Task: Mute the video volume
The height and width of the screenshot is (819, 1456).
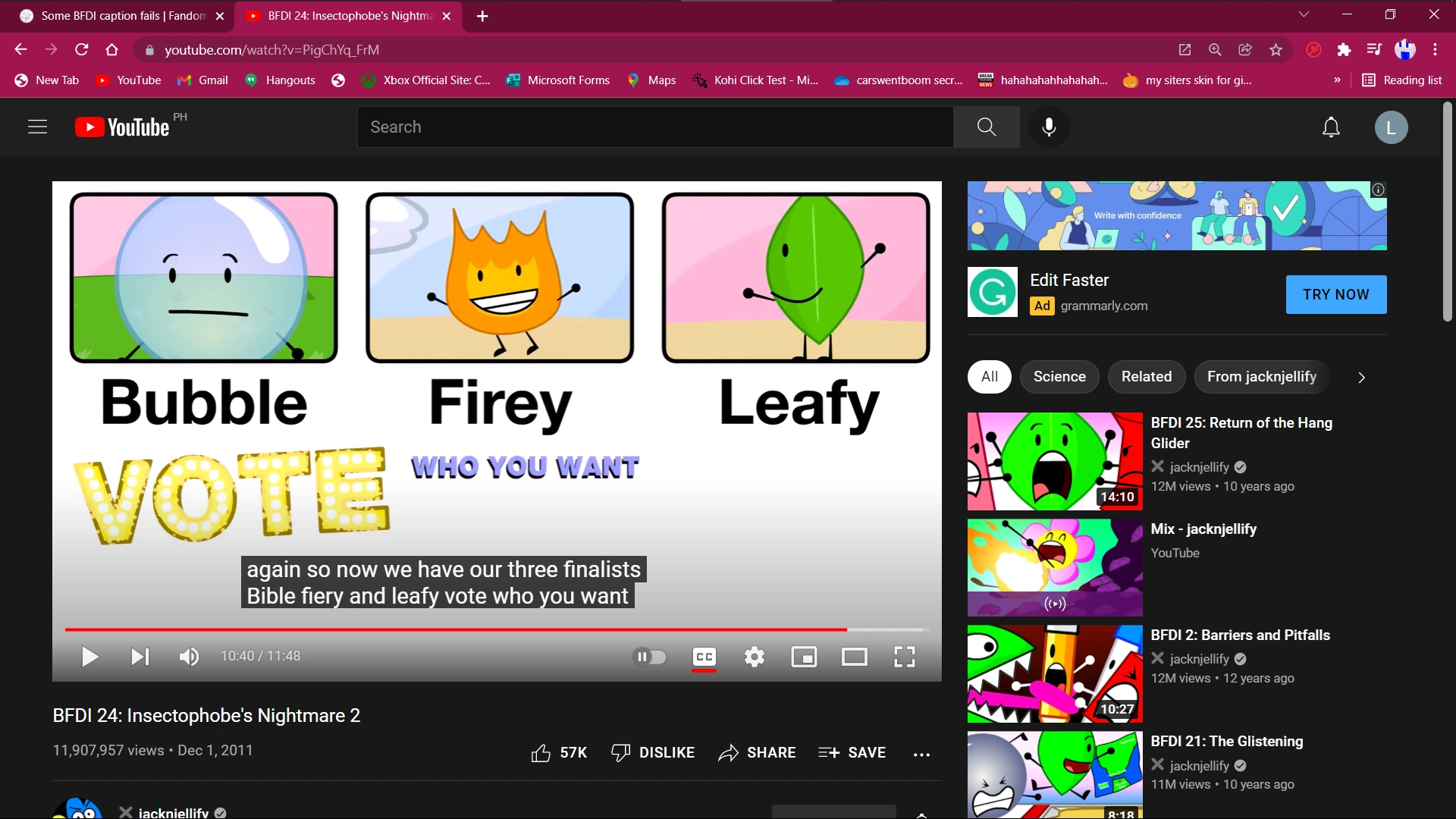Action: [188, 657]
